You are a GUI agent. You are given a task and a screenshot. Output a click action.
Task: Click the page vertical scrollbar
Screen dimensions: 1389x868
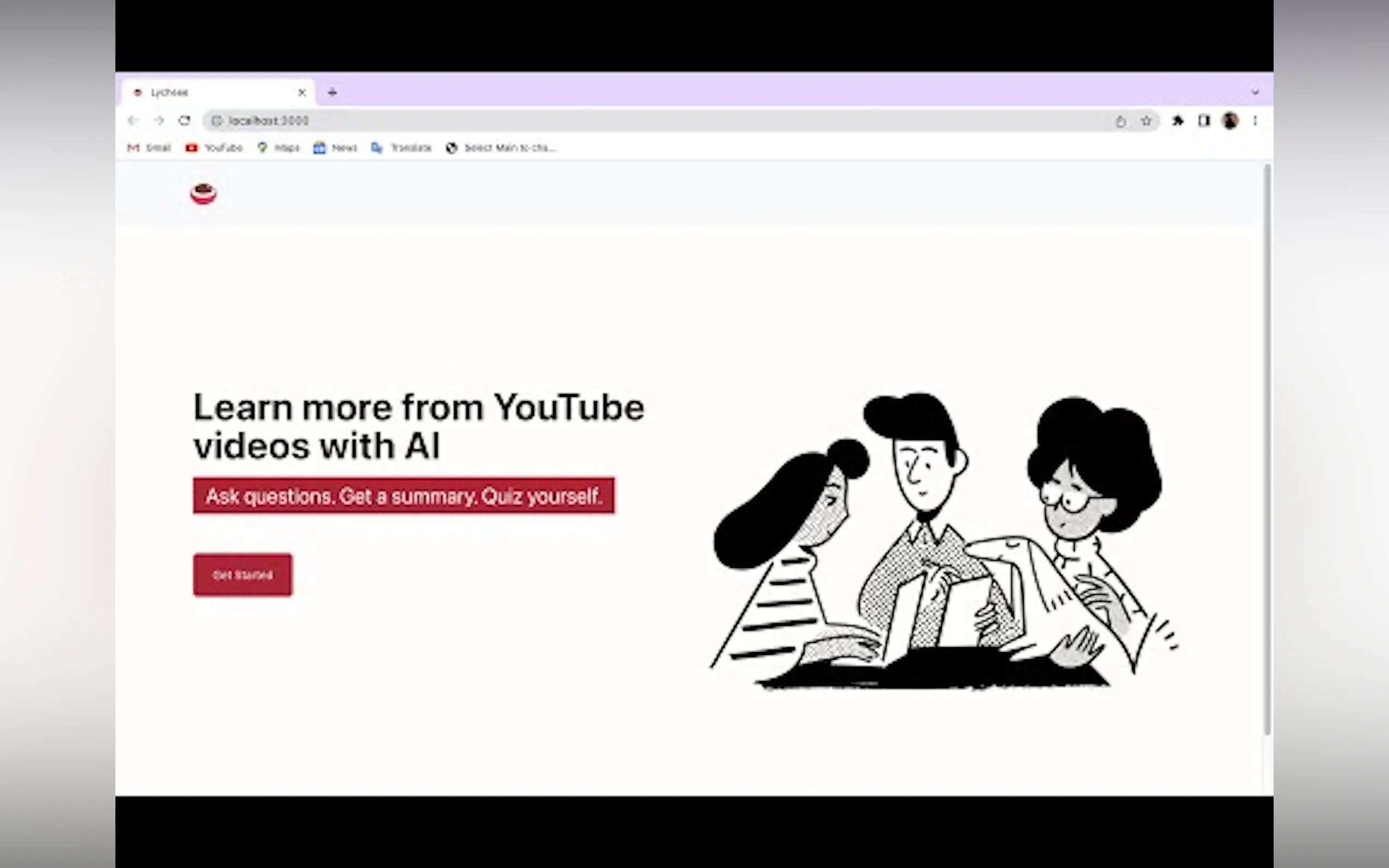(1267, 448)
